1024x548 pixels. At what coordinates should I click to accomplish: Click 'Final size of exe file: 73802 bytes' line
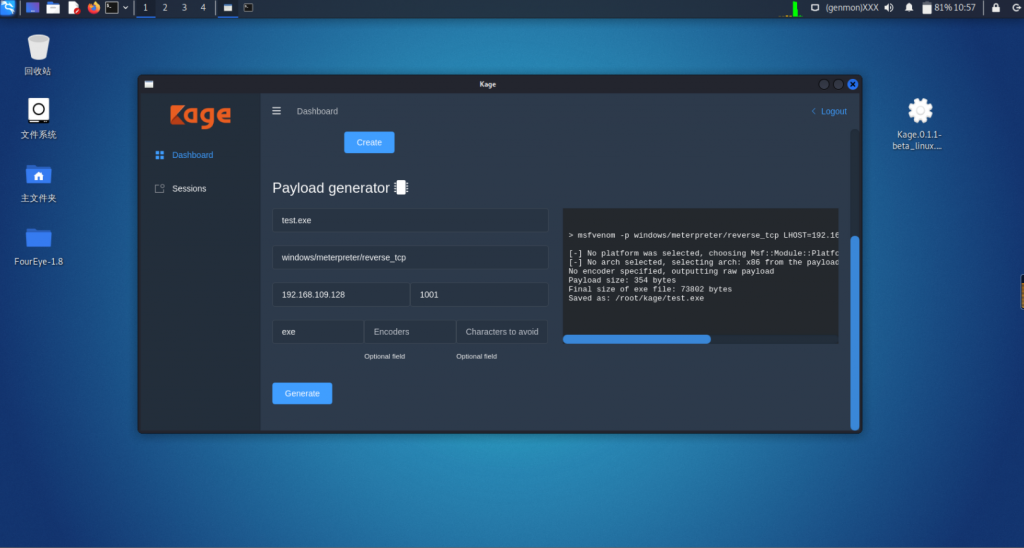650,289
